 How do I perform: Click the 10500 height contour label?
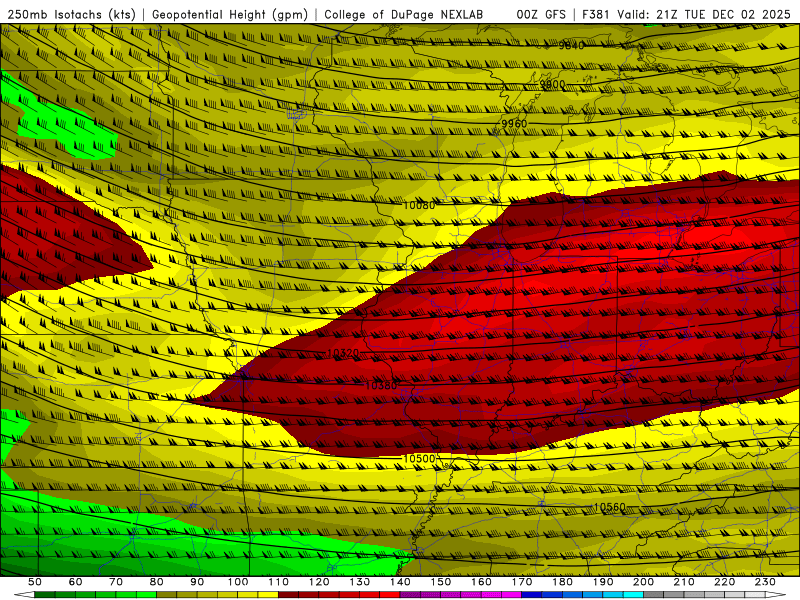click(x=419, y=459)
